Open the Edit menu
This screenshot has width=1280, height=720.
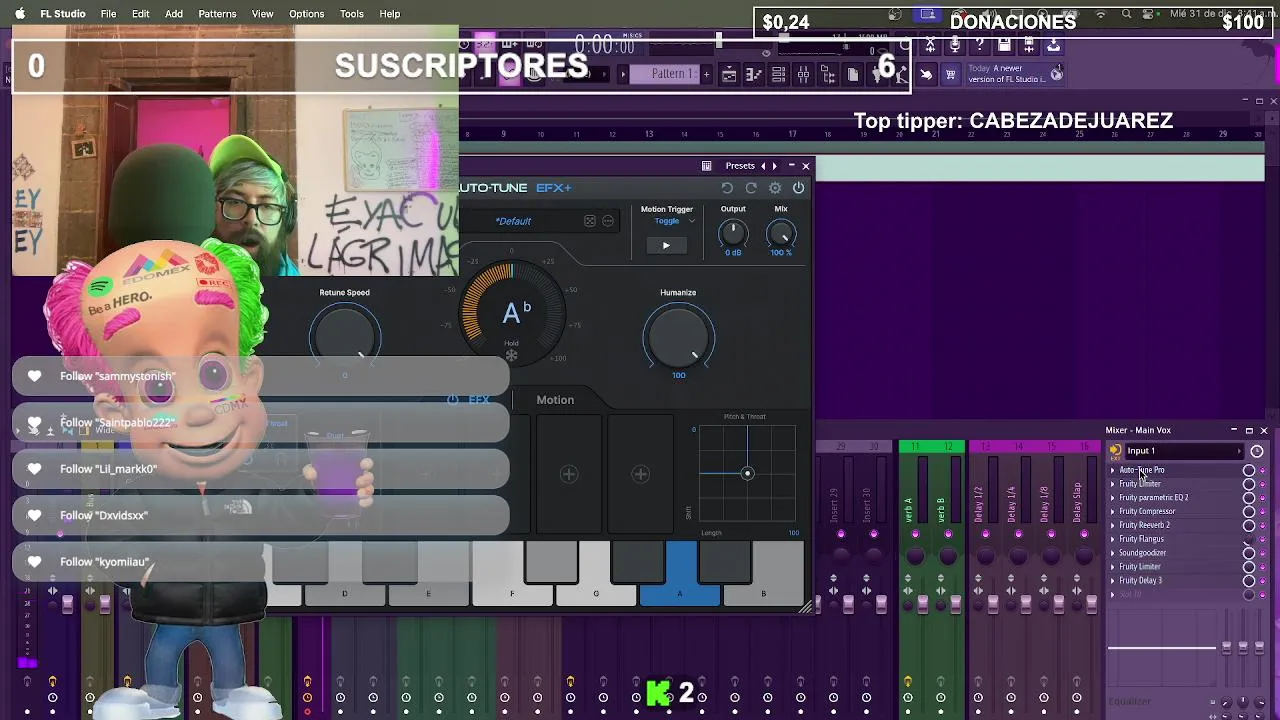[x=140, y=14]
